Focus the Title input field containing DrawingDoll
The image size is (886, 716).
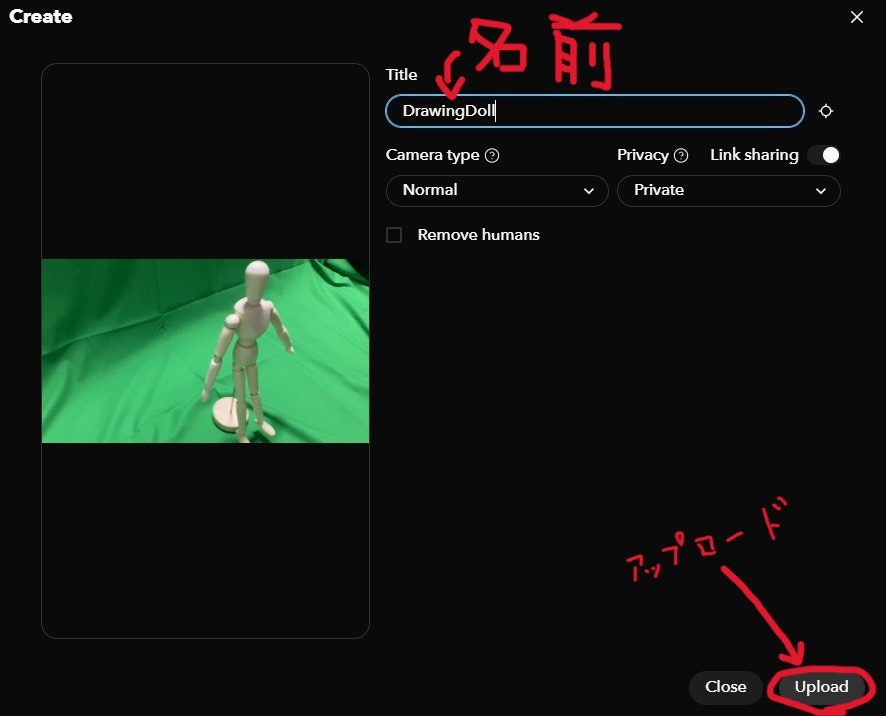(x=594, y=111)
